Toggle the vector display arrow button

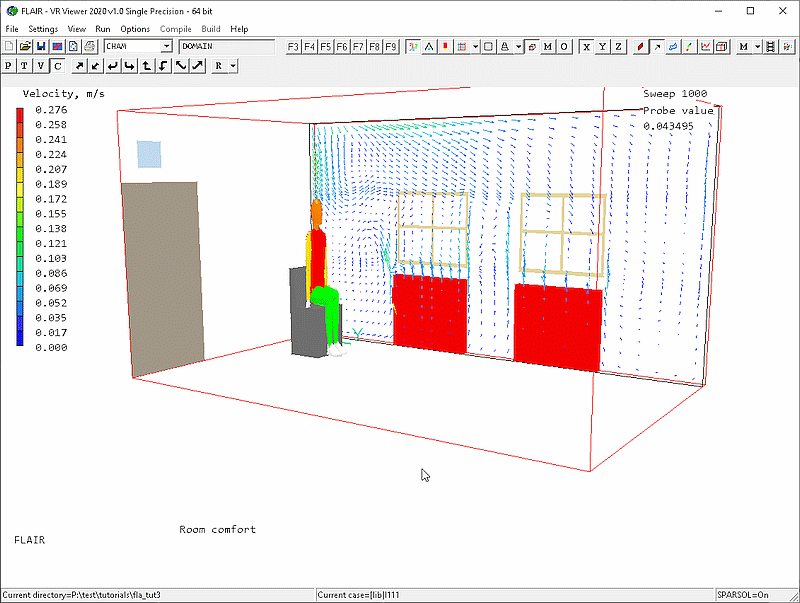[x=657, y=46]
